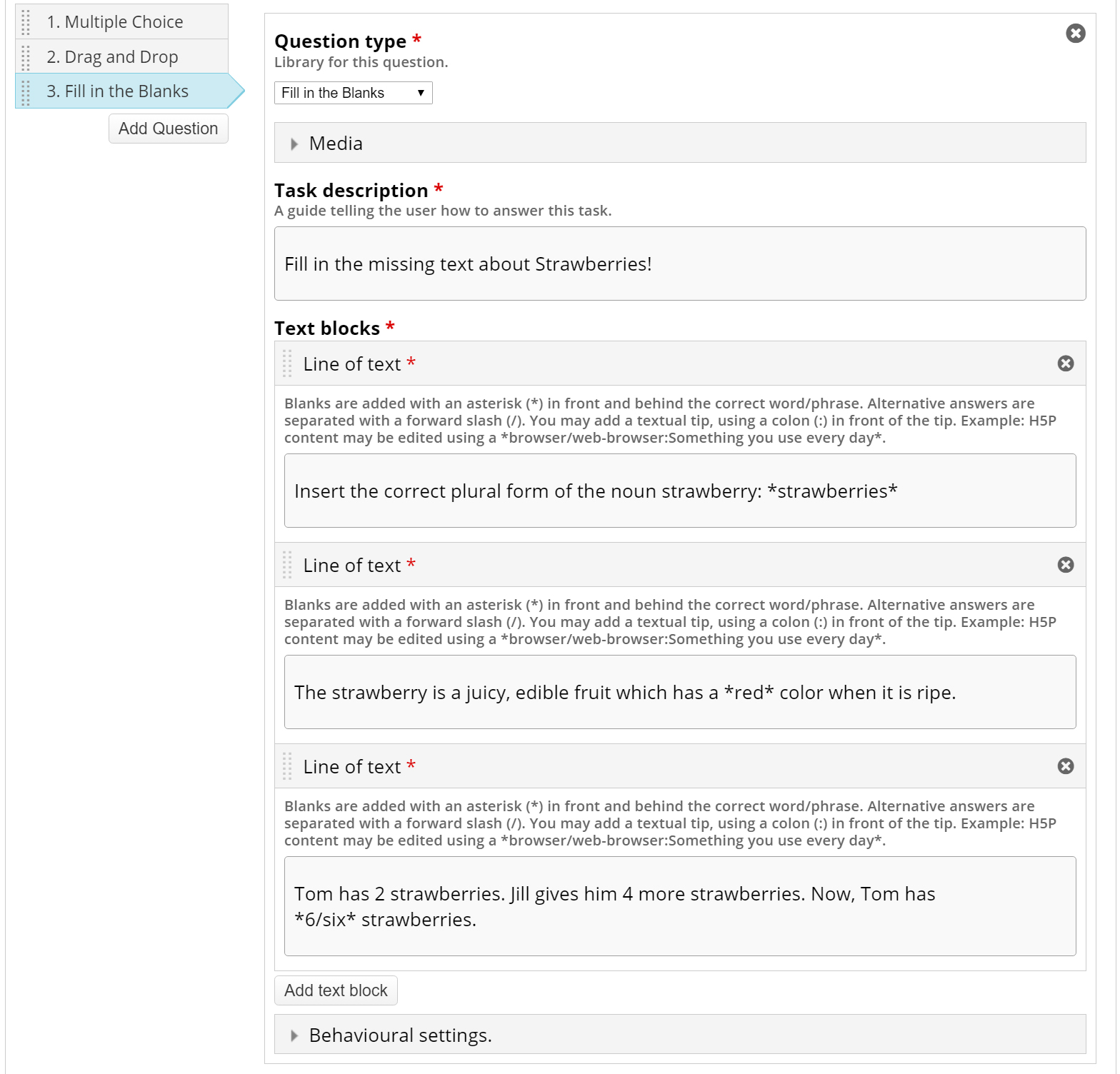Grab drag handle of third Line of text
Viewport: 1120px width, 1074px height.
point(287,766)
